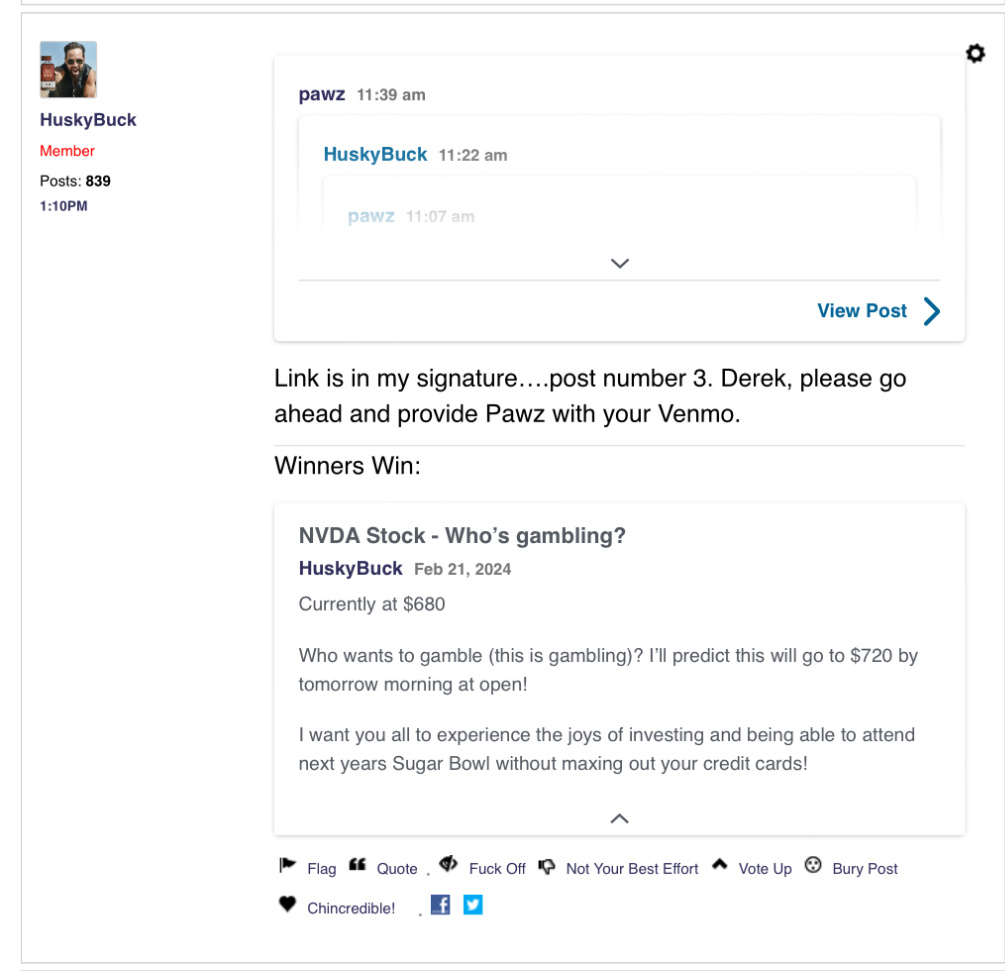The image size is (1005, 971).
Task: Click the Vote Up arrow icon
Action: click(719, 865)
